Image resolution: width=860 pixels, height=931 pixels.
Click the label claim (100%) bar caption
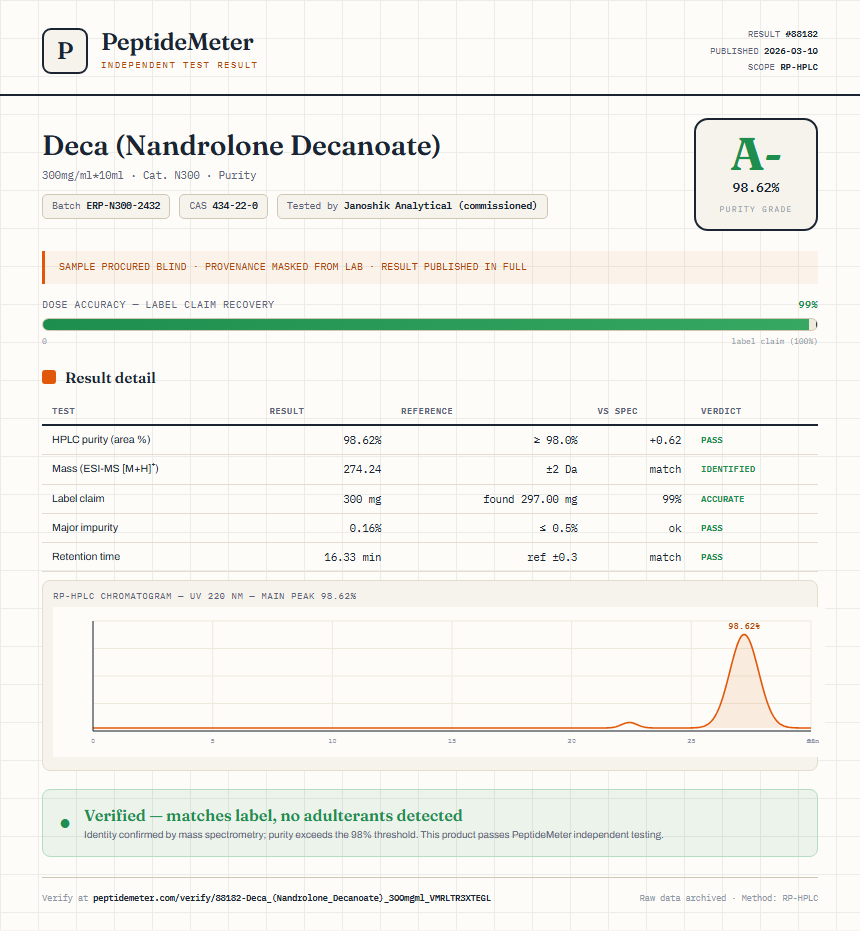(x=774, y=341)
